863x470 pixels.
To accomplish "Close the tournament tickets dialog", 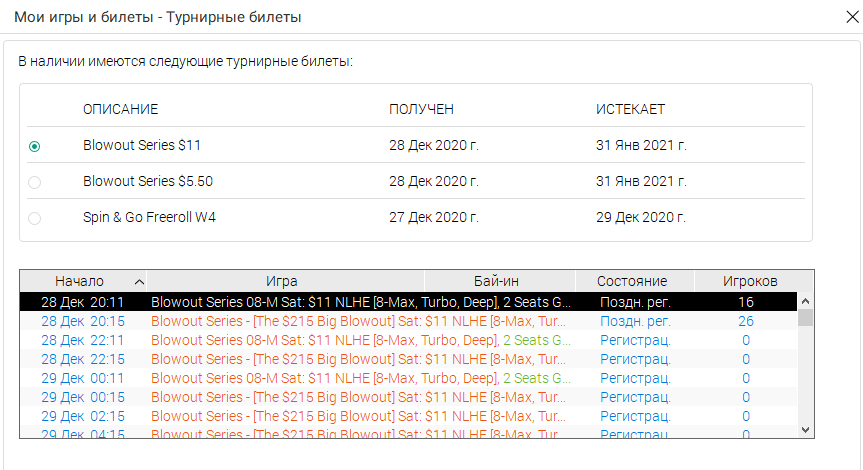I will click(852, 17).
